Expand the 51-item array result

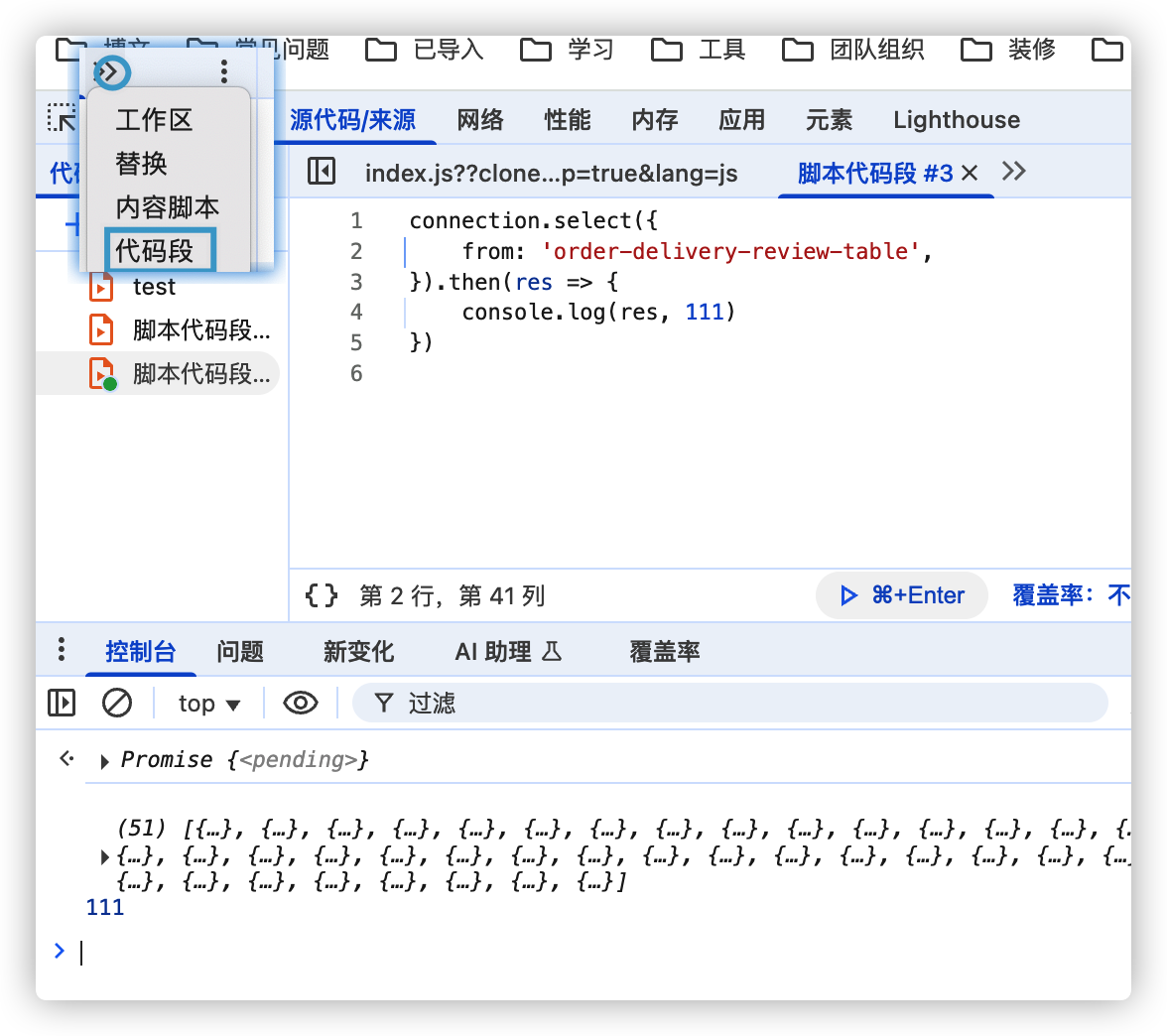pos(105,854)
